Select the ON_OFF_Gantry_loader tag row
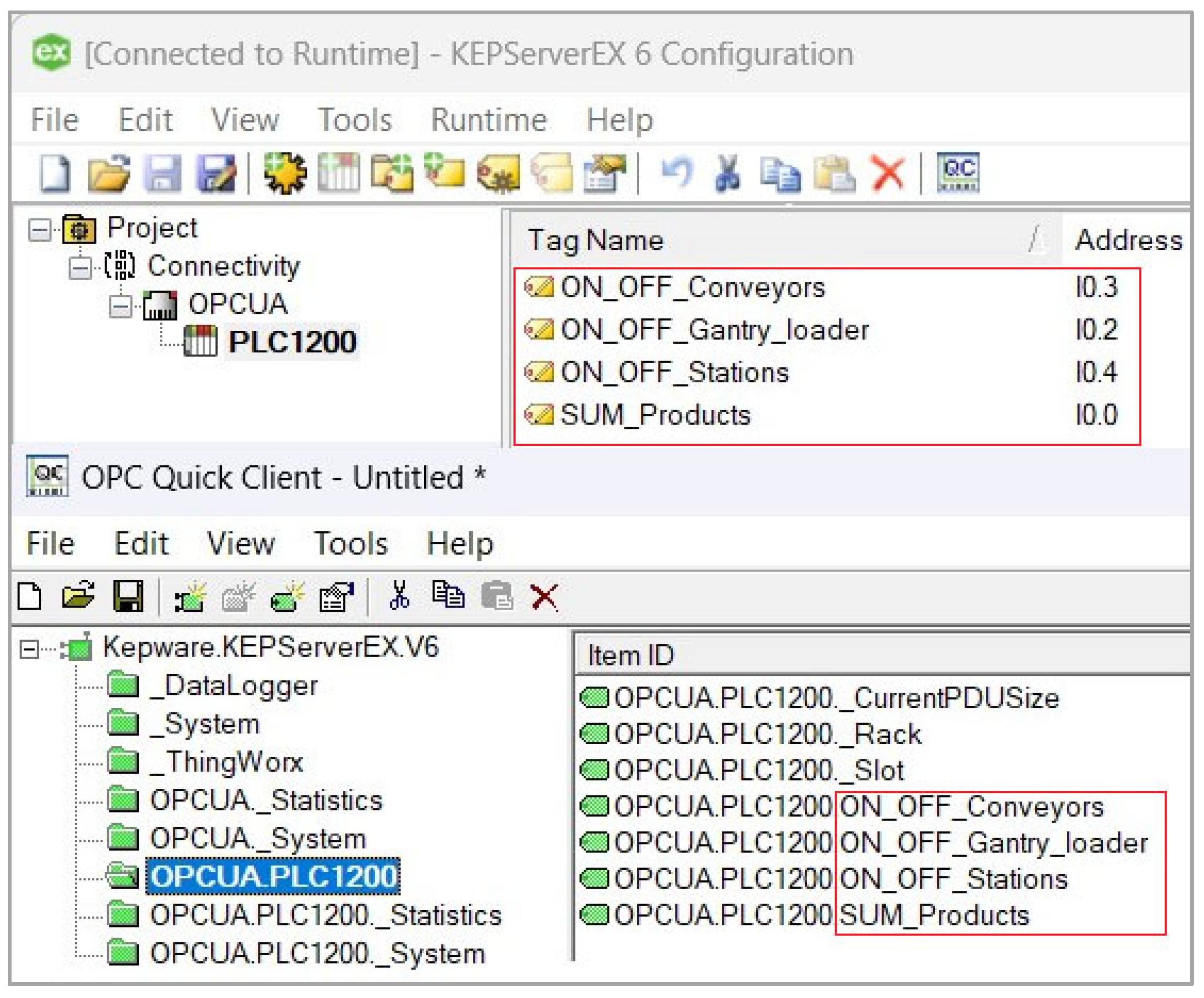 click(x=714, y=330)
